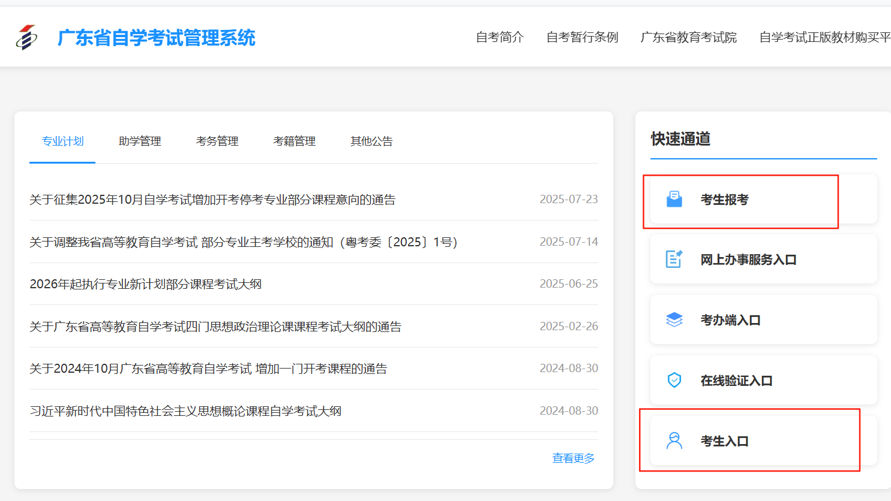The width and height of the screenshot is (891, 501).
Task: Open the 自考简介 navigation item
Action: pos(499,37)
